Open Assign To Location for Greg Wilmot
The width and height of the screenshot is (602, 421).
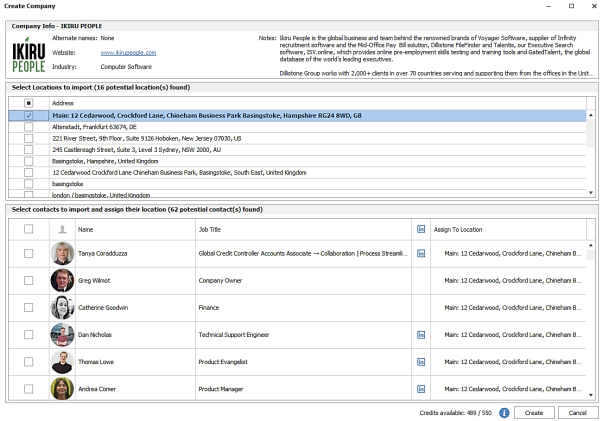point(508,281)
